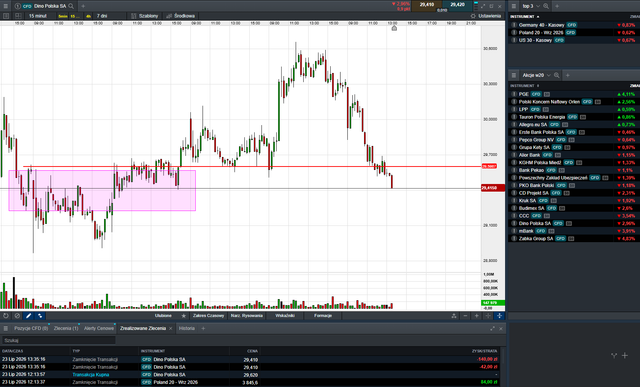
Task: Open Narz. Rysowania drawing tools menu
Action: [x=247, y=316]
